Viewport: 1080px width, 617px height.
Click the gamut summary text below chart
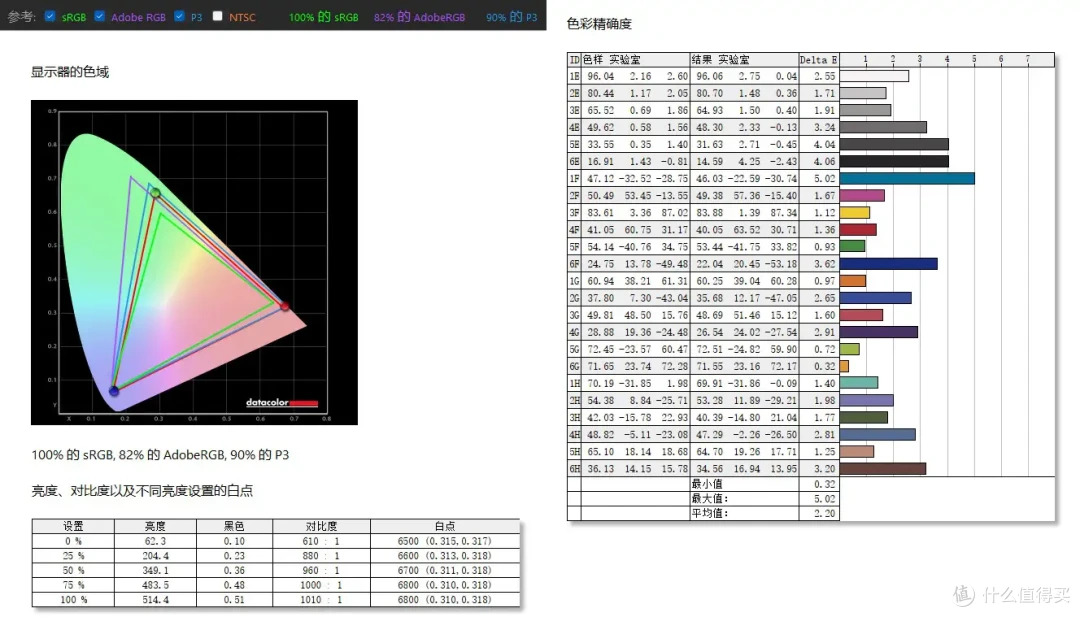(160, 454)
